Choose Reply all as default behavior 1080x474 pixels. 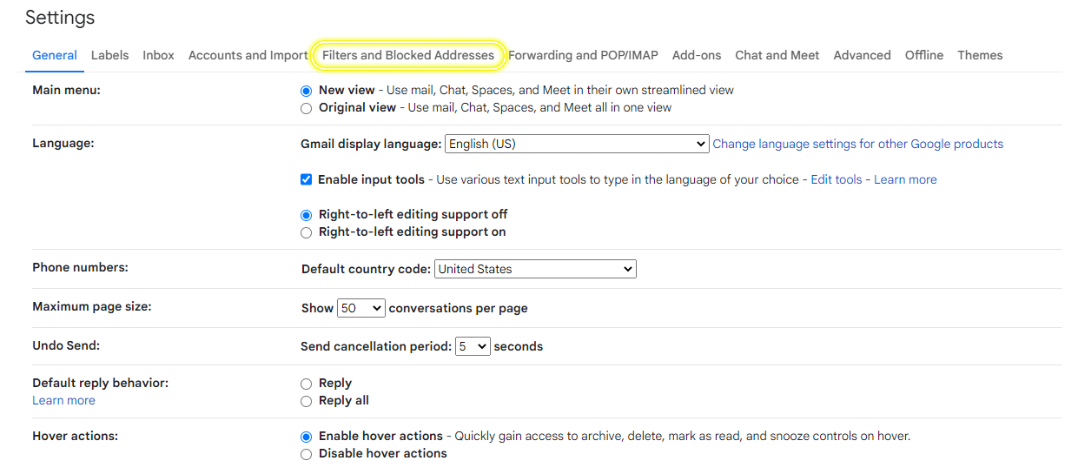306,401
